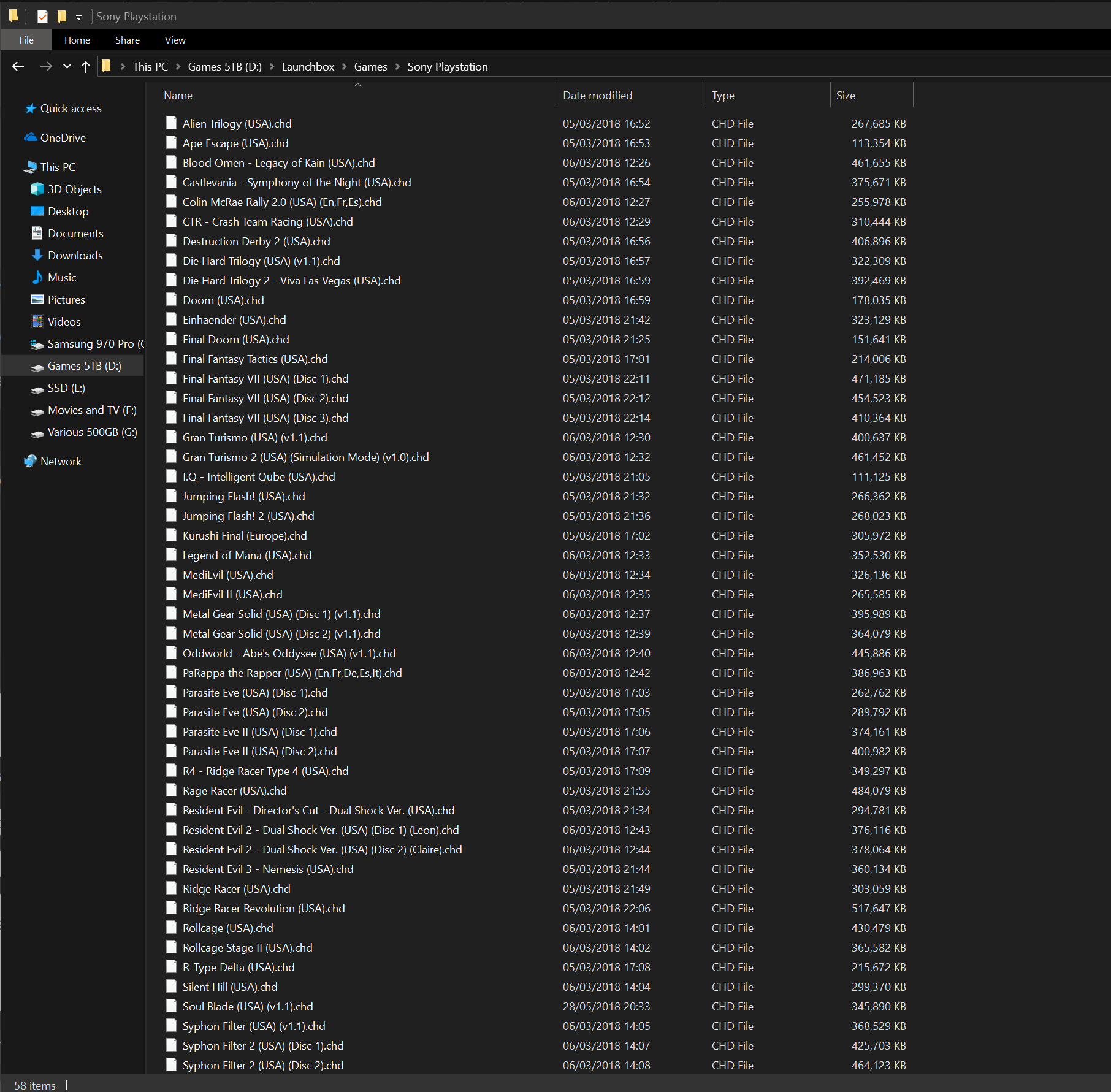Go up one folder level
This screenshot has width=1111, height=1092.
[86, 66]
